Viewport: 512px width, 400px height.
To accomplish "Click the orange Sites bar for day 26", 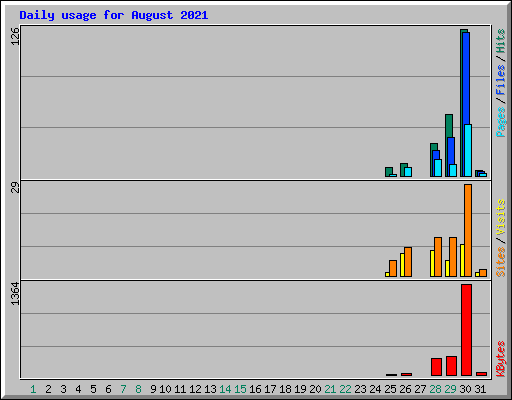I will click(408, 262).
